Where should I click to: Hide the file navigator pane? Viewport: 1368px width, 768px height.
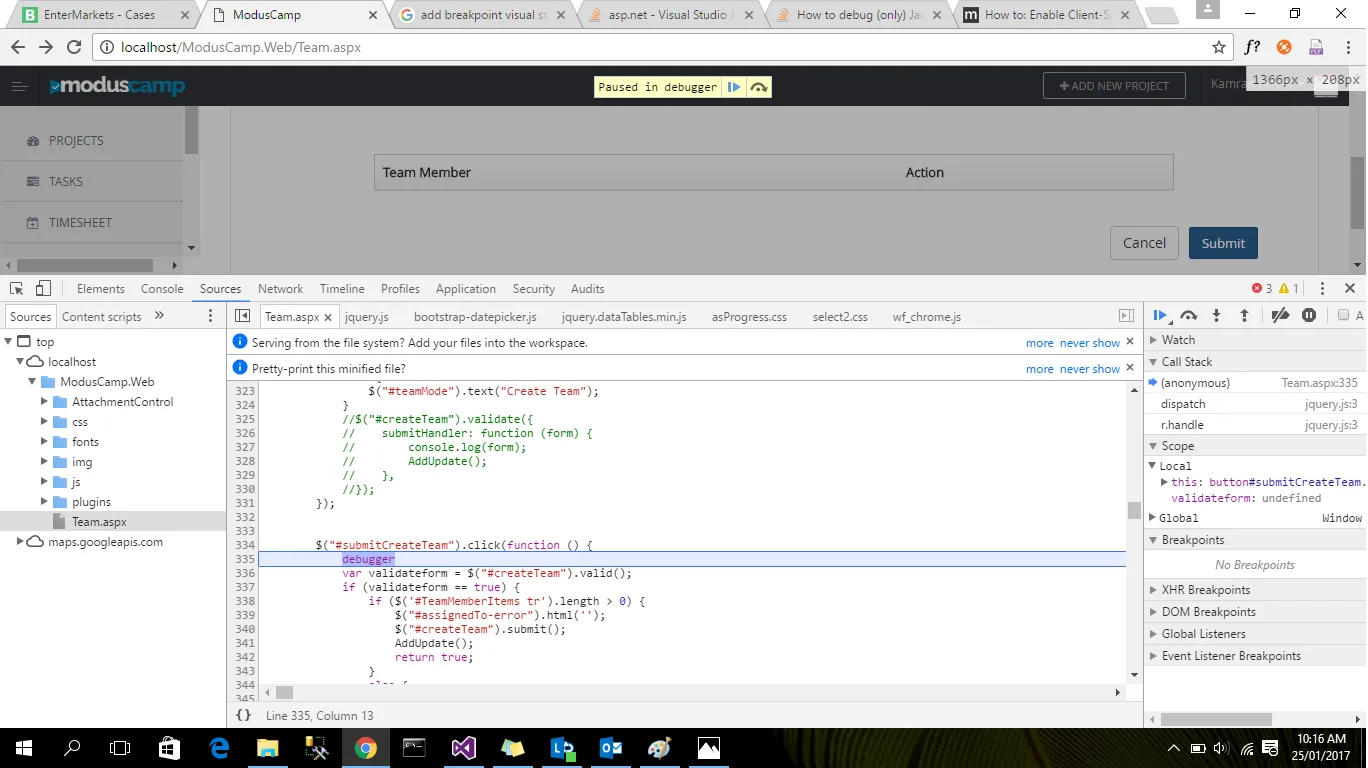(x=242, y=316)
